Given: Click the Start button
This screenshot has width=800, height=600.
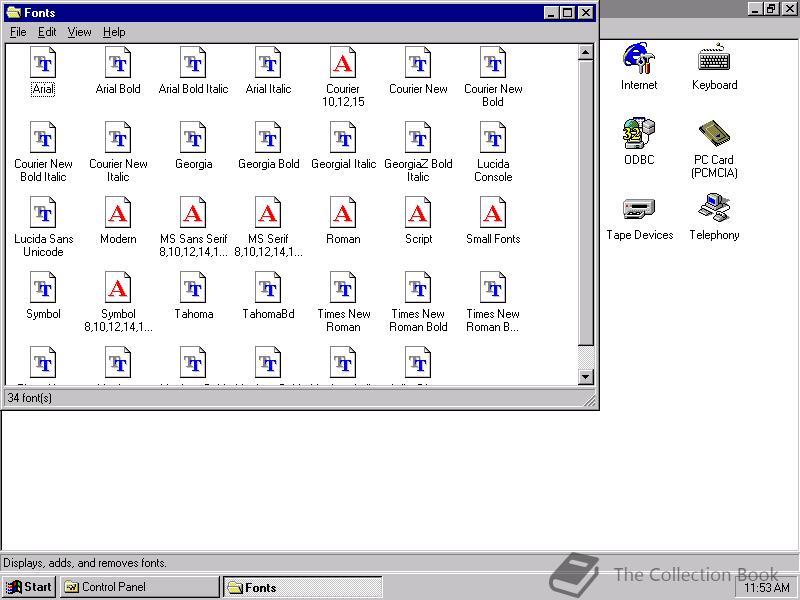Looking at the screenshot, I should [29, 587].
